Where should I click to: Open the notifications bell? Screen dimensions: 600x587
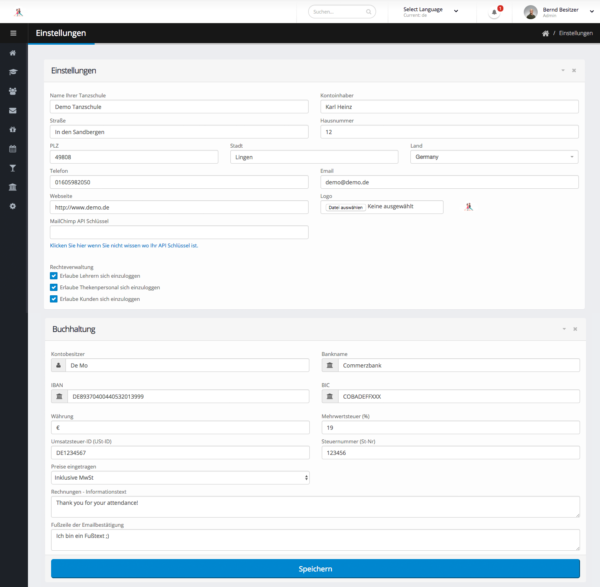tap(494, 12)
